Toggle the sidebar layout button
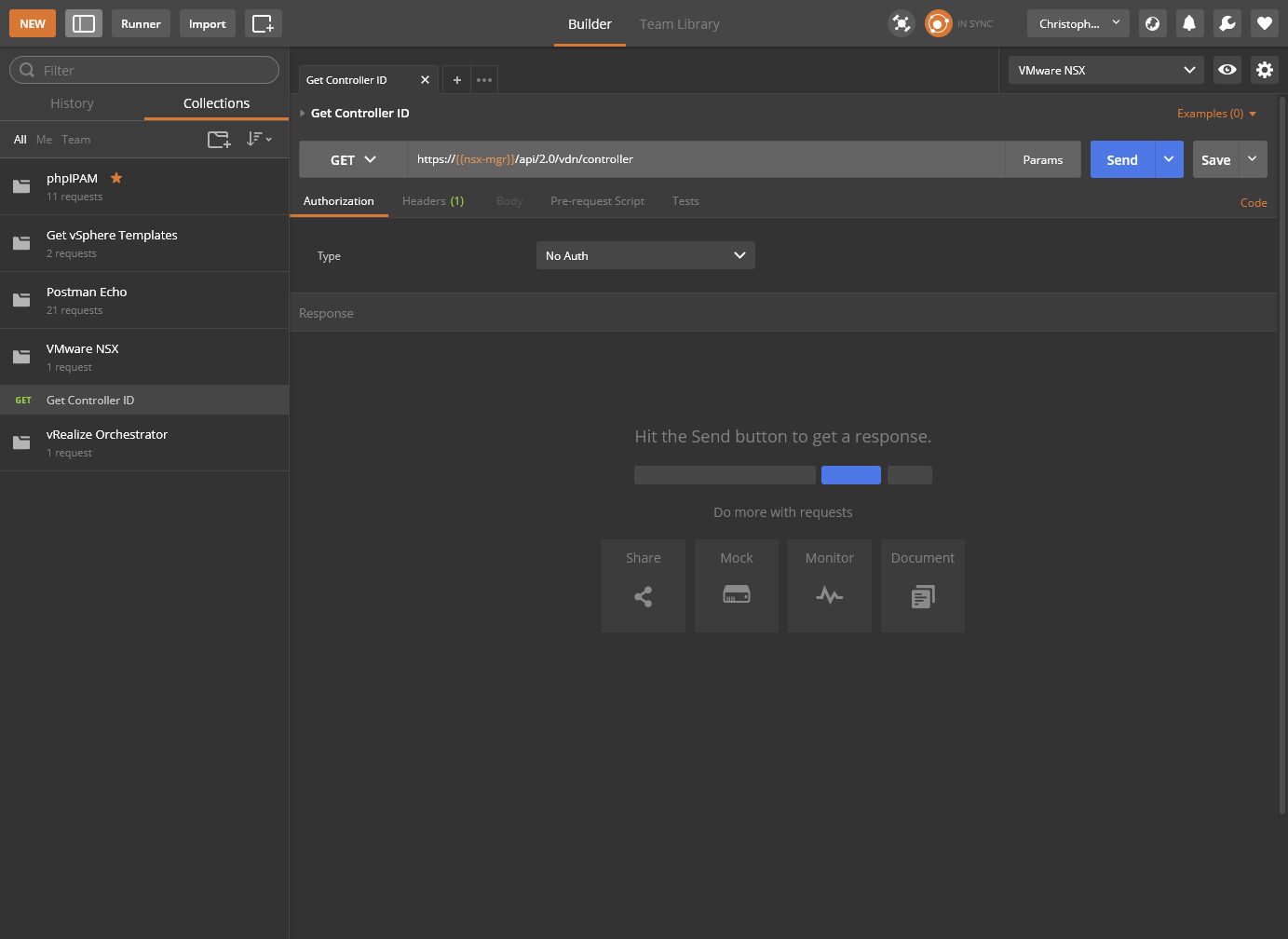 (84, 23)
